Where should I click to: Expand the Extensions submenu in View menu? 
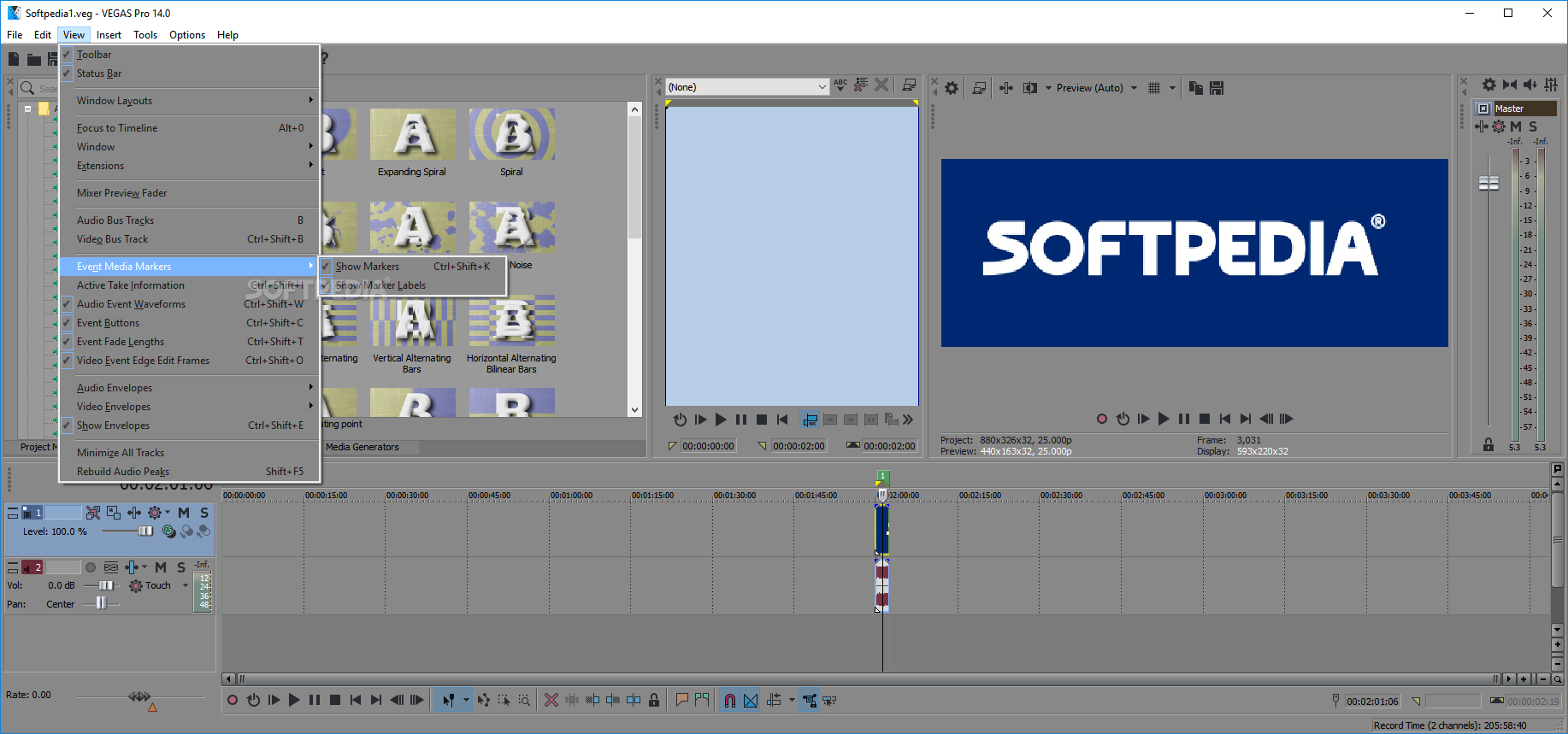[190, 166]
